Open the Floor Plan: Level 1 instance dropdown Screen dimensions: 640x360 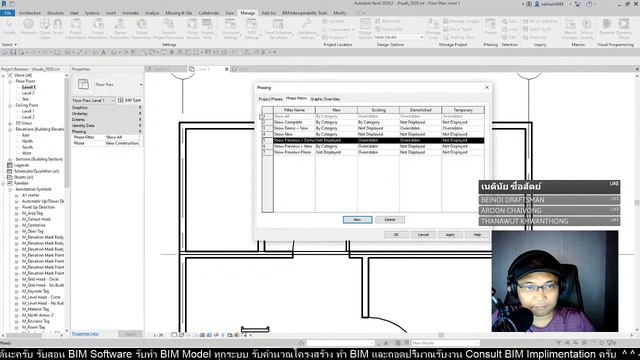93,100
